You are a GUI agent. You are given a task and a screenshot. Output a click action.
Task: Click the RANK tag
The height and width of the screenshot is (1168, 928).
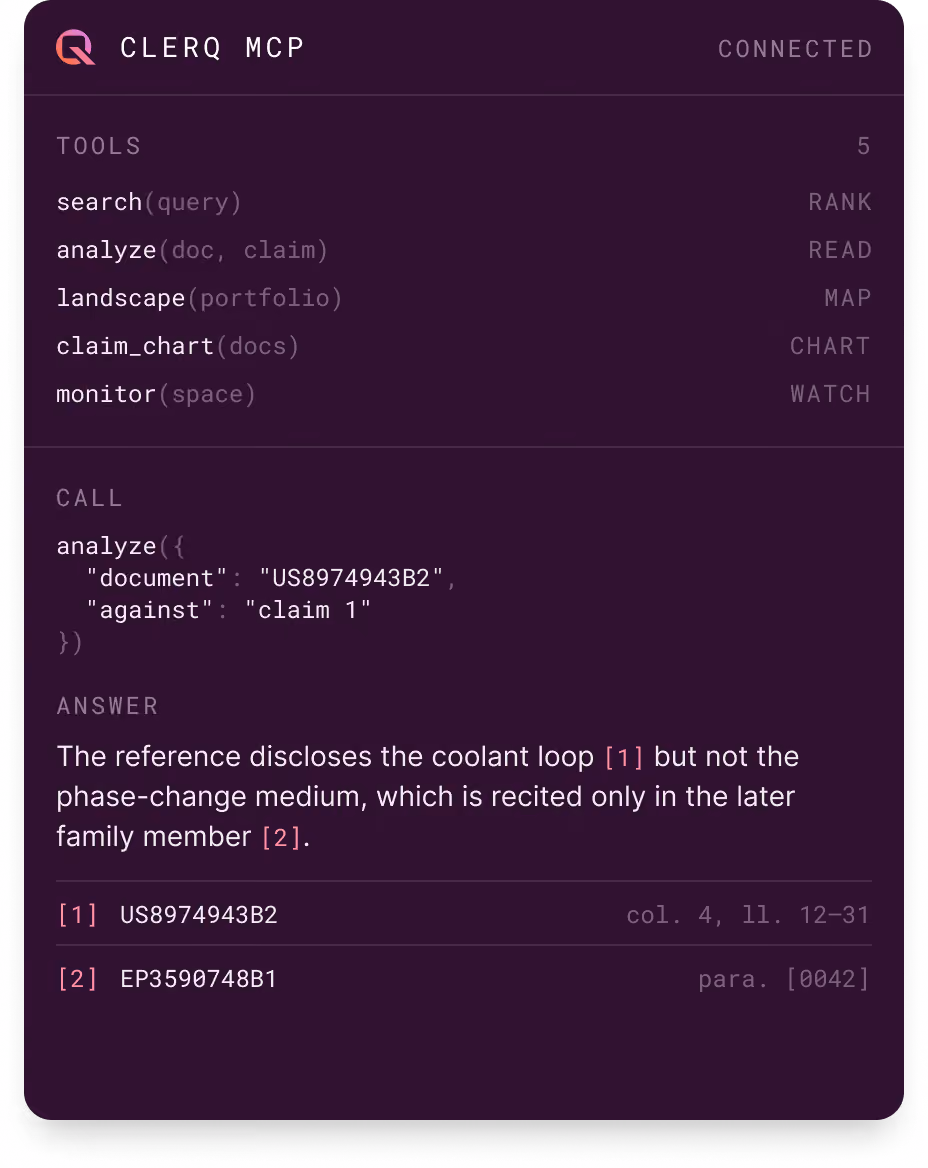840,202
